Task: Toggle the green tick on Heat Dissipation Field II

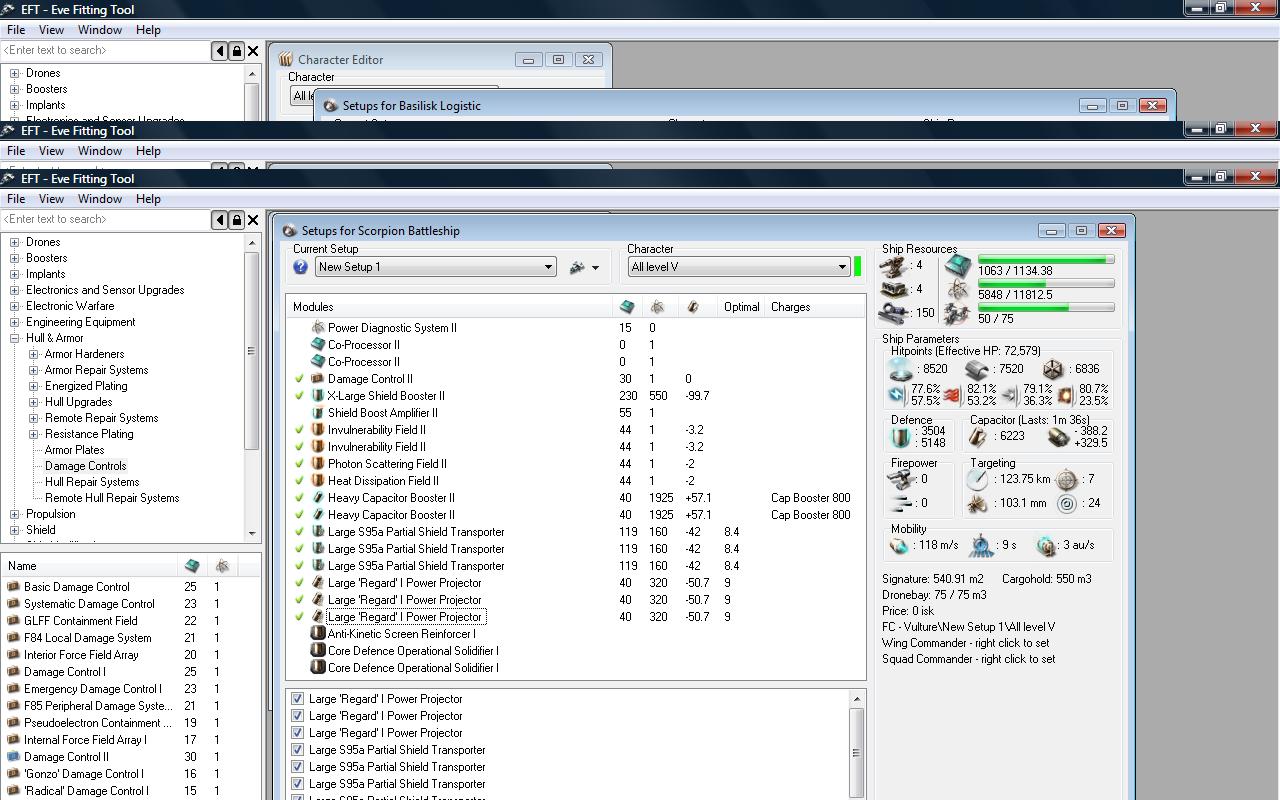Action: click(299, 481)
